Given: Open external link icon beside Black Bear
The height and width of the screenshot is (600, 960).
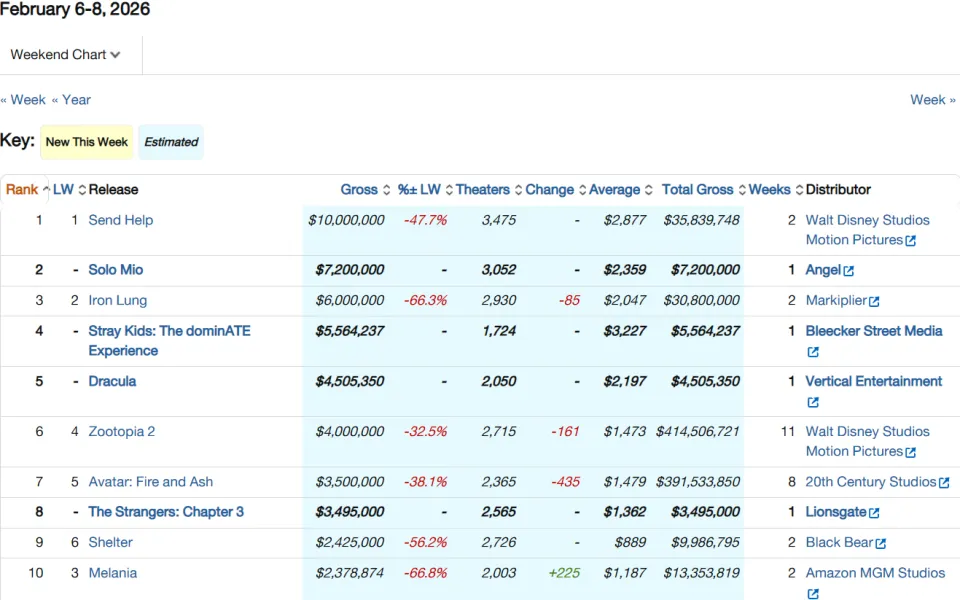Looking at the screenshot, I should click(x=880, y=543).
